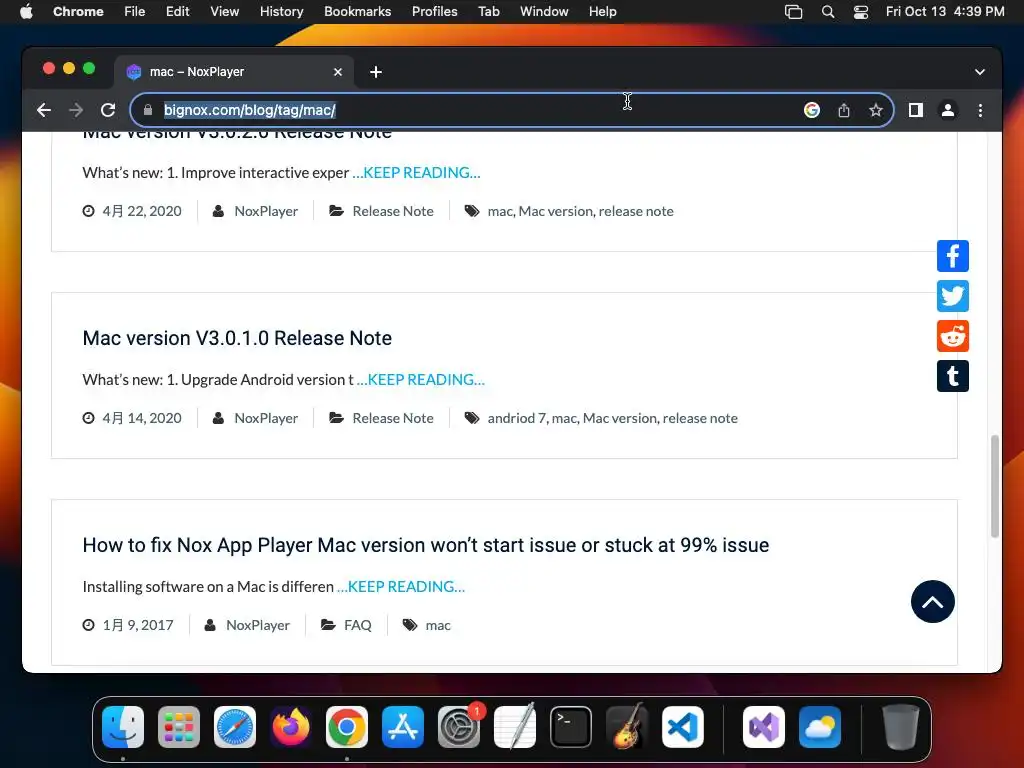Expand the tab search dropdown
The width and height of the screenshot is (1024, 768).
980,72
